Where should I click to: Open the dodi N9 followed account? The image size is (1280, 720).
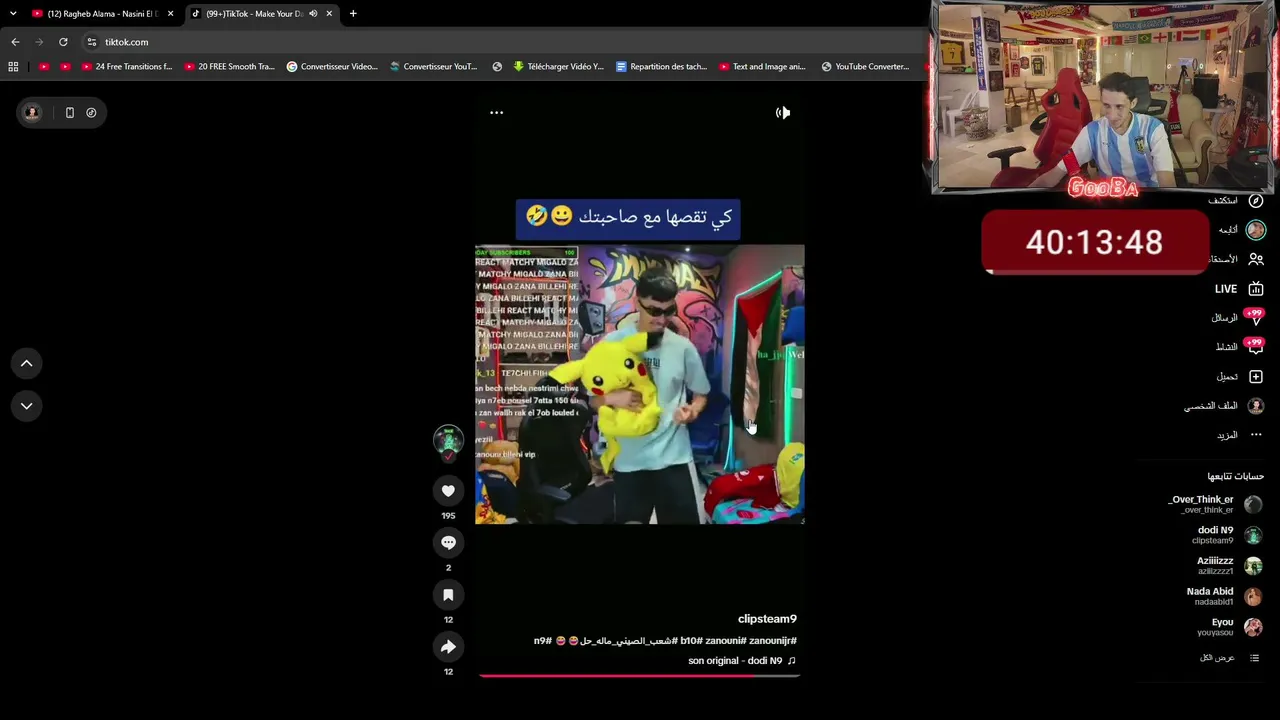pyautogui.click(x=1227, y=535)
